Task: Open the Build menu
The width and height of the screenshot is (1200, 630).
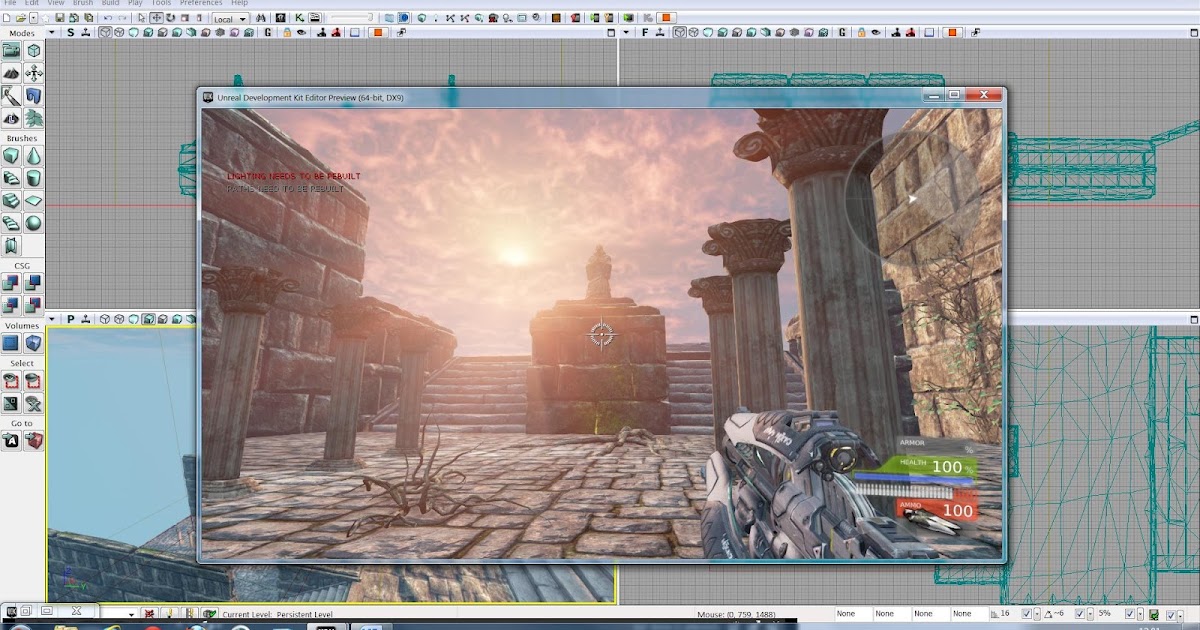Action: (x=110, y=3)
